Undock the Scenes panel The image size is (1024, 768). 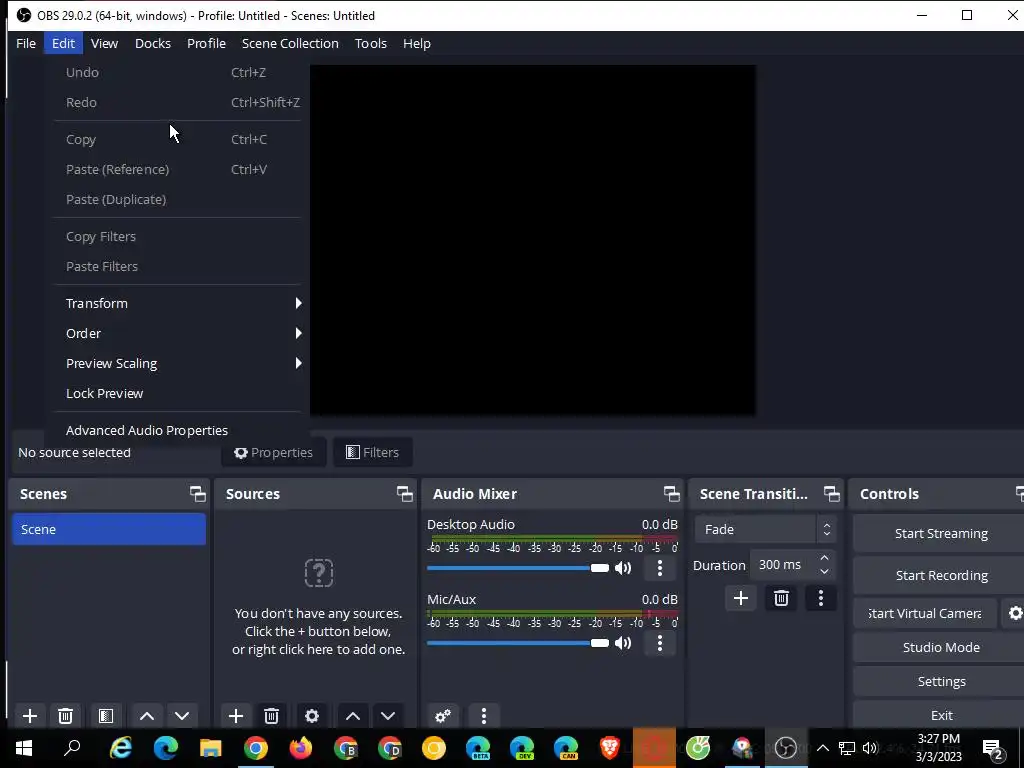click(197, 494)
